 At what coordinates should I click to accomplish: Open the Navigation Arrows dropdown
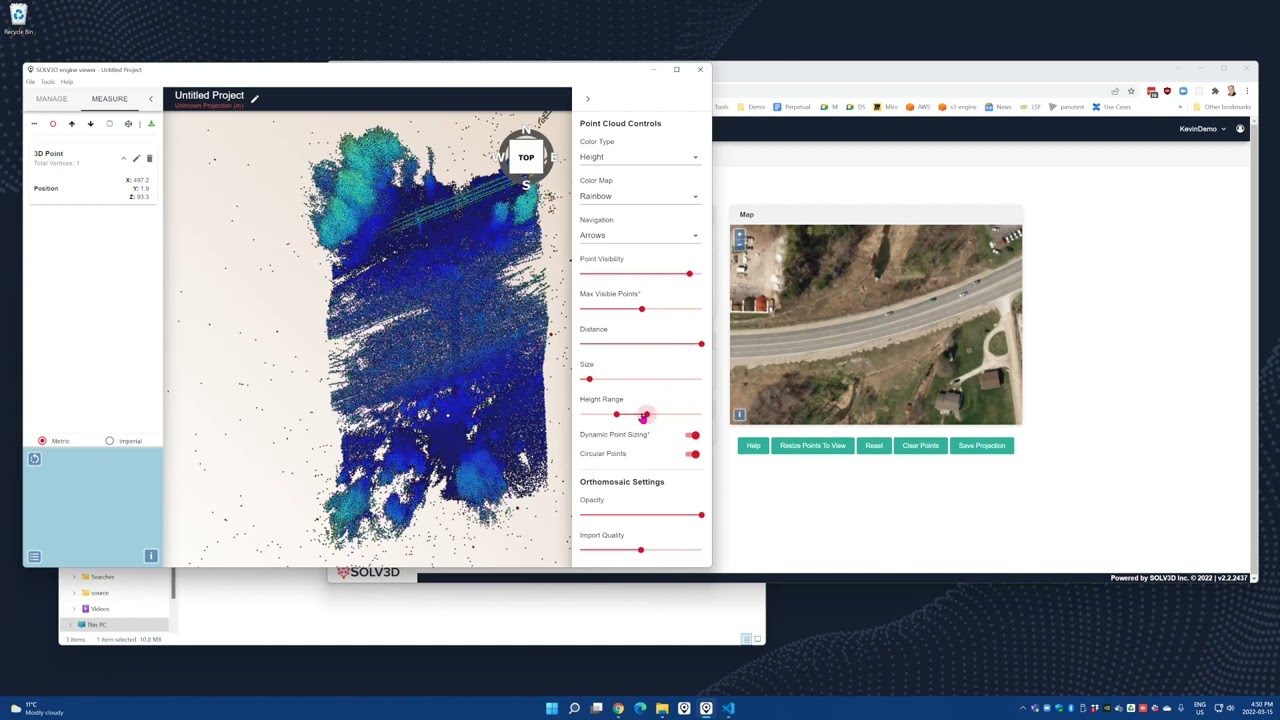point(639,235)
